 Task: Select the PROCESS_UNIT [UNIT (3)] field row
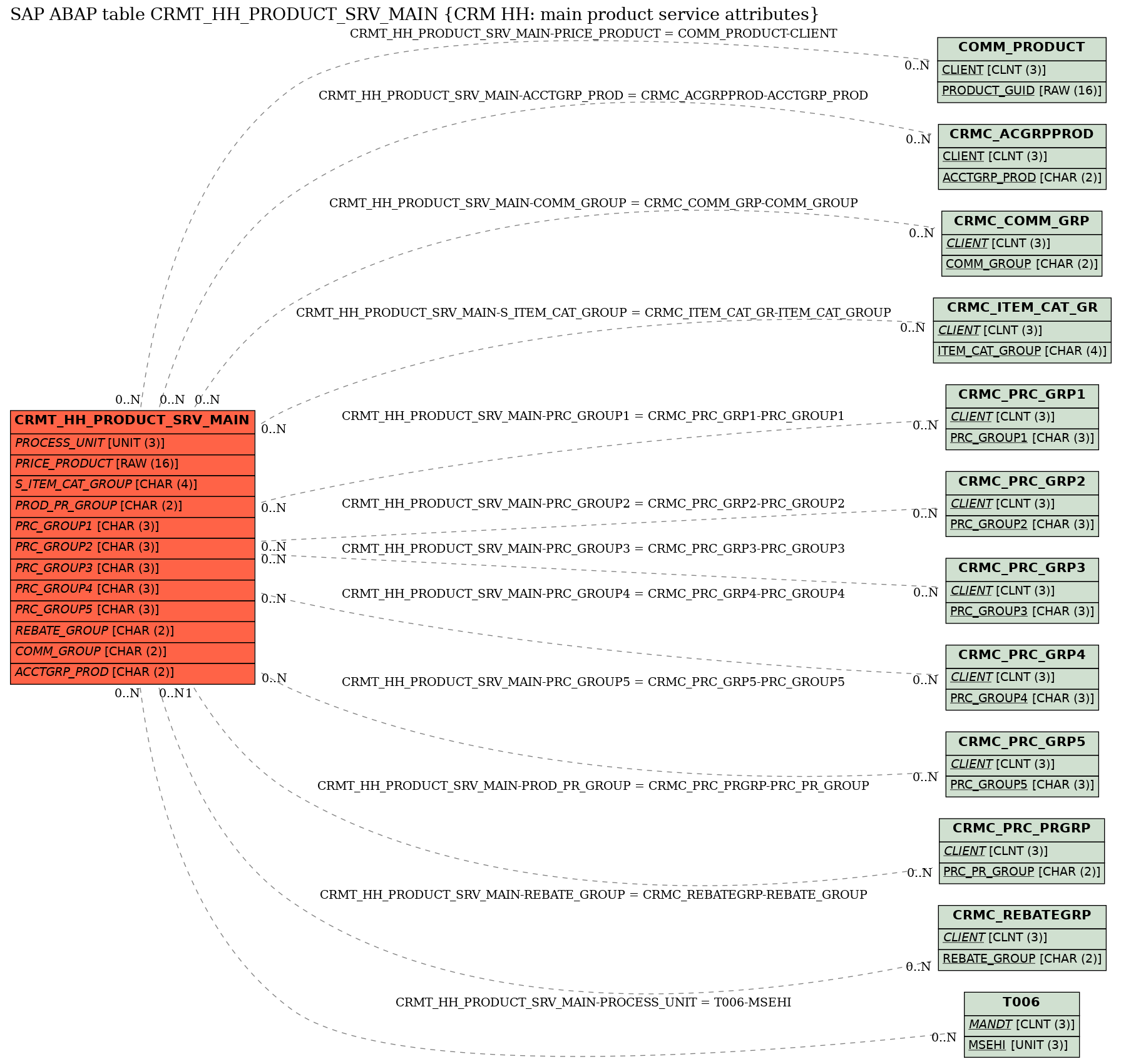133,444
